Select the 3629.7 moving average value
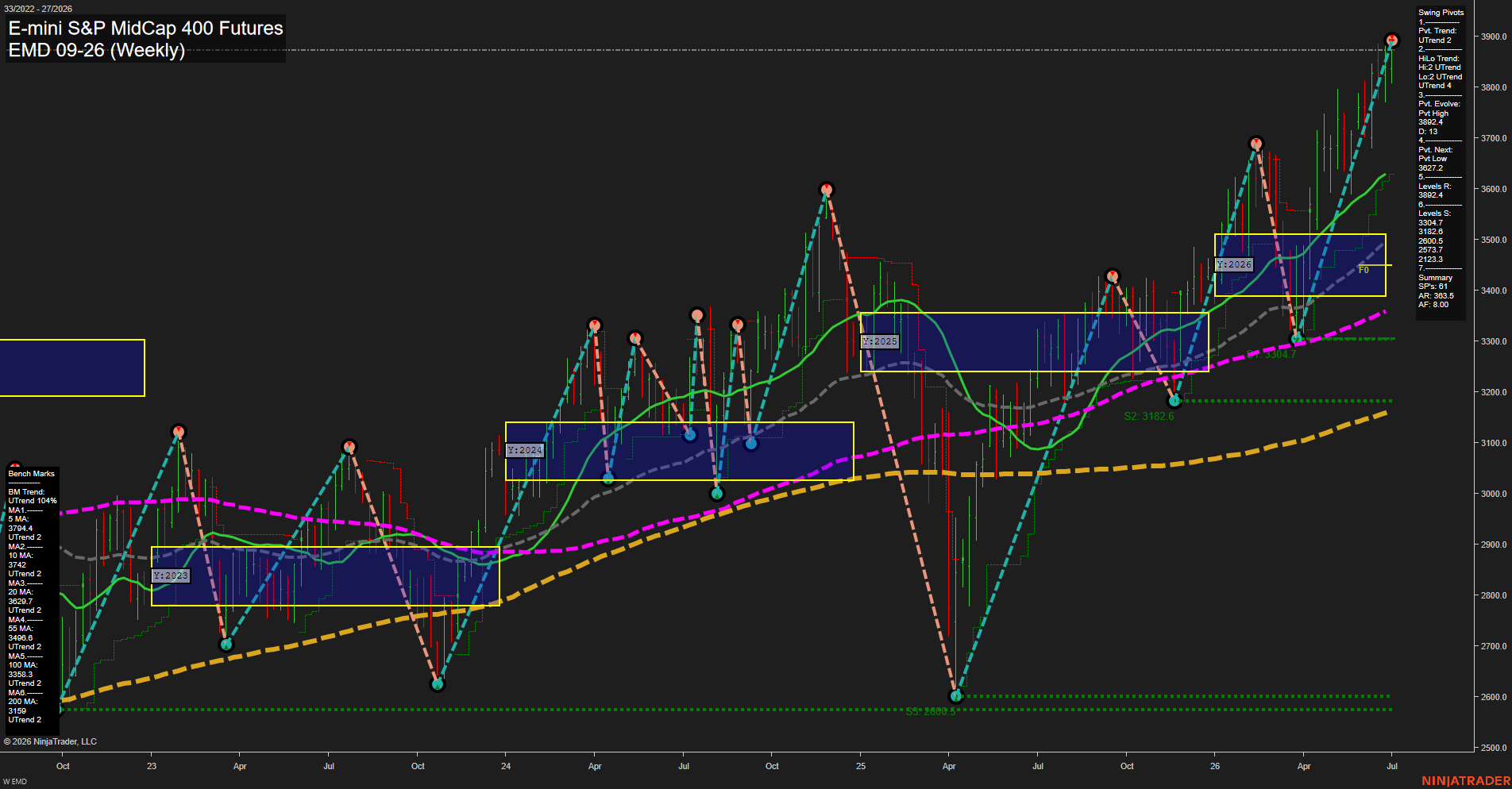Image resolution: width=1512 pixels, height=789 pixels. [x=21, y=602]
